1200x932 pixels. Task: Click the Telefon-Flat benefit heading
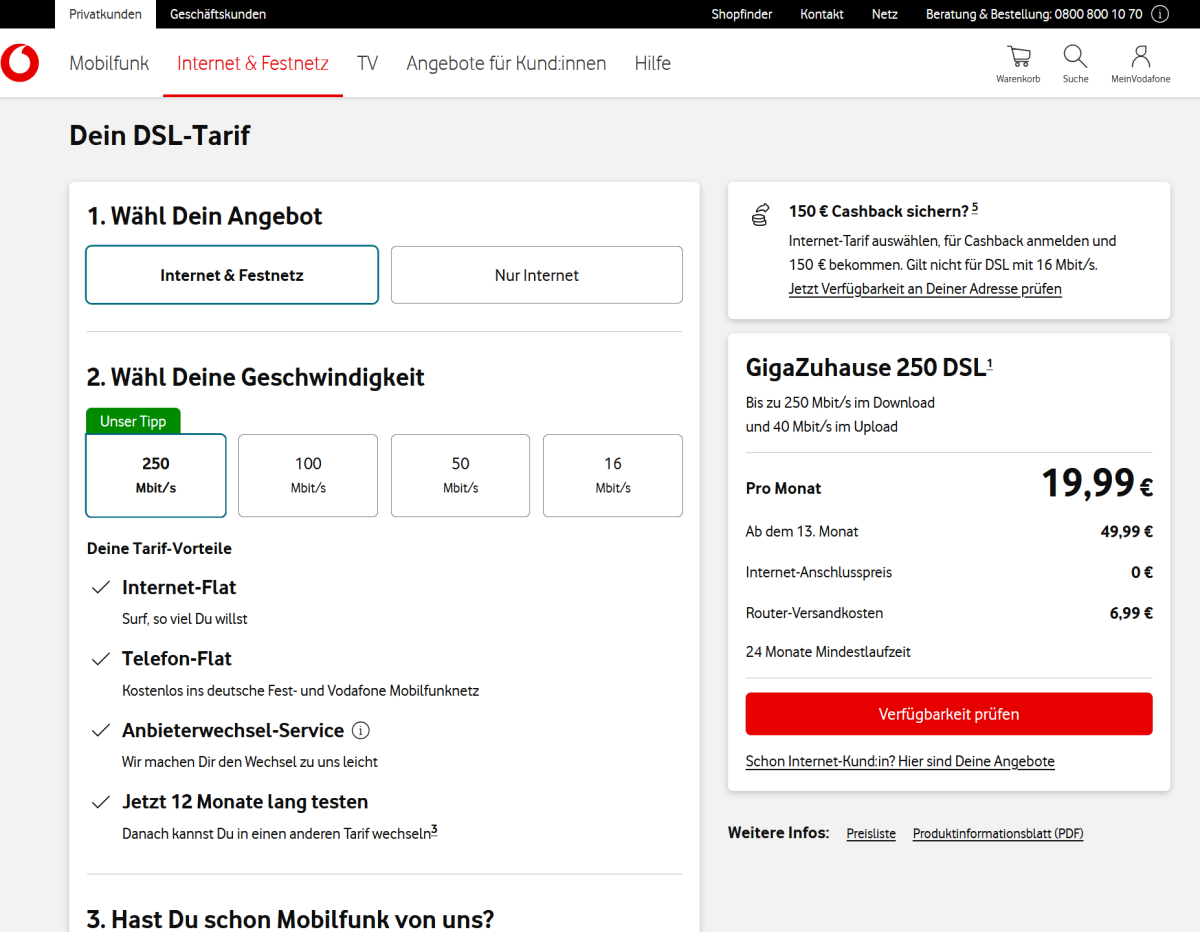click(x=177, y=659)
